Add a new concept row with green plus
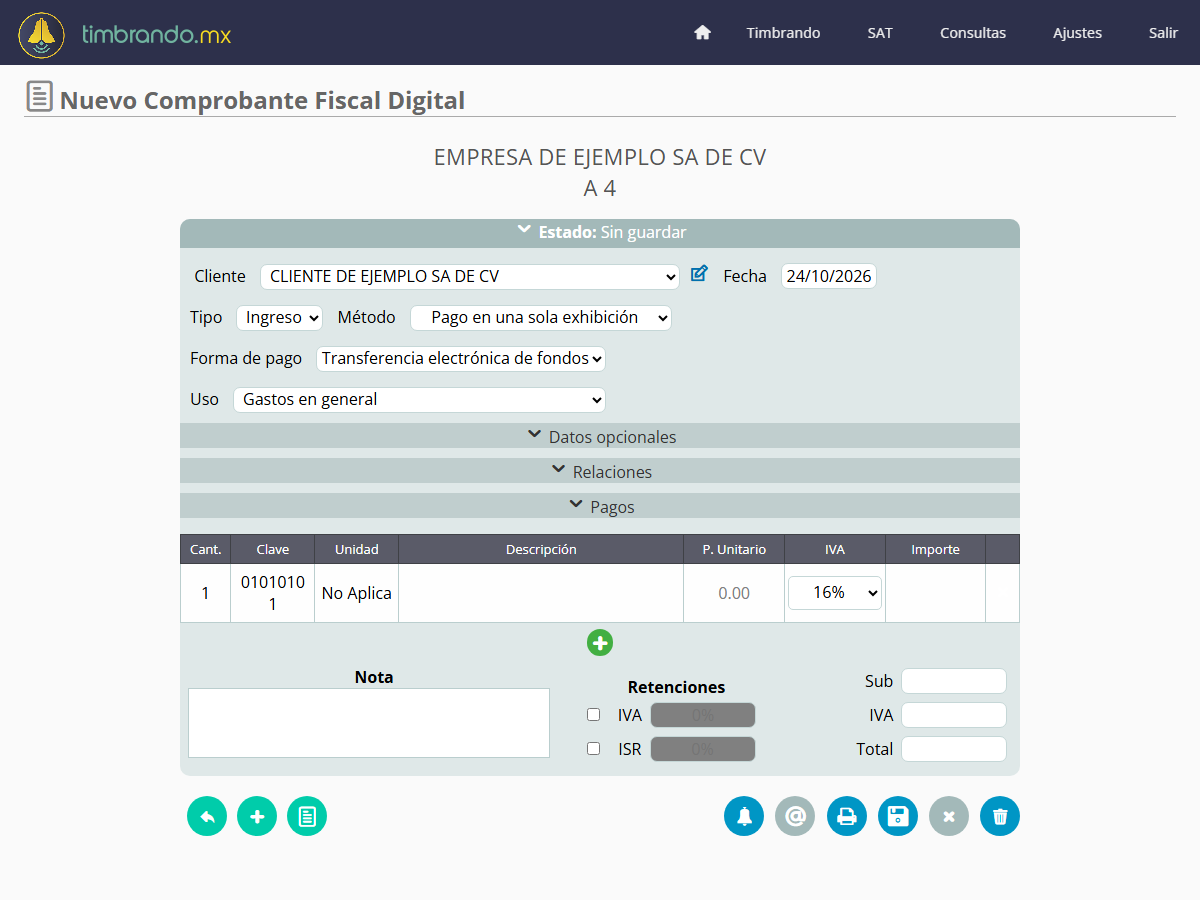Image resolution: width=1200 pixels, height=900 pixels. [600, 643]
